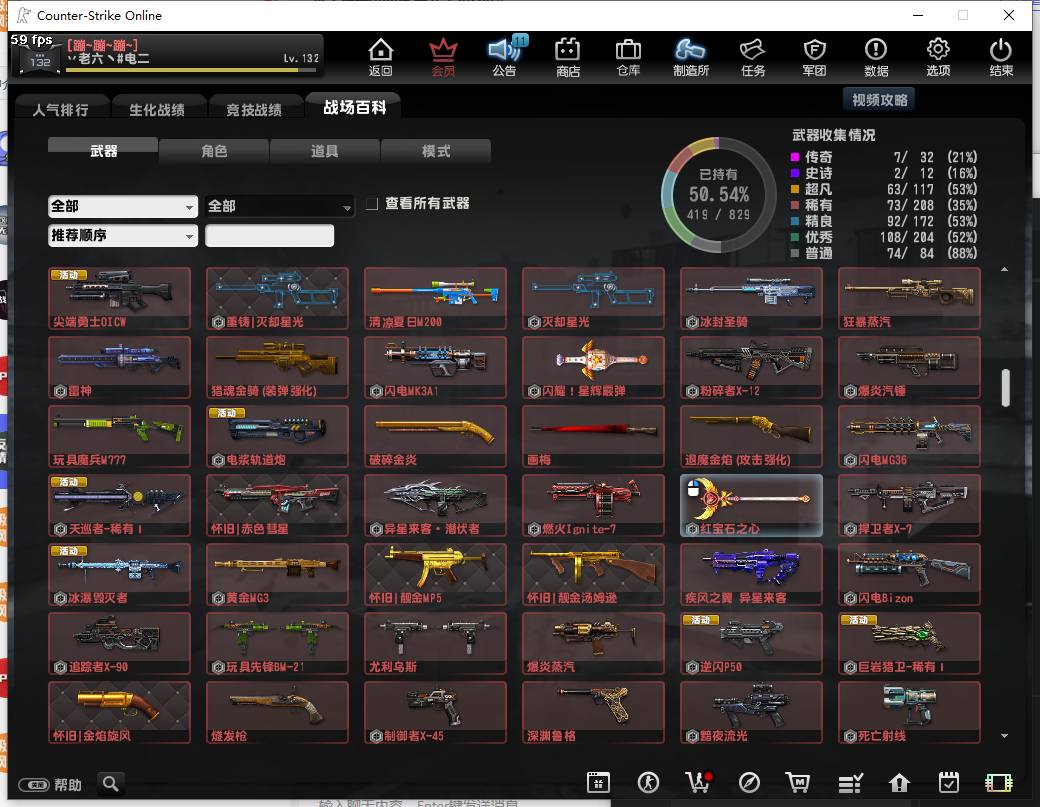Switch to the 人气排行 tab
This screenshot has width=1040, height=807.
[60, 109]
